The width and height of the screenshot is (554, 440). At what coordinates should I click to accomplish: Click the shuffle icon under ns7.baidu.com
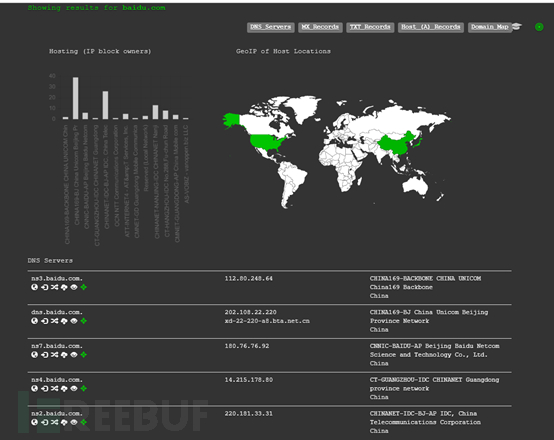tap(54, 354)
